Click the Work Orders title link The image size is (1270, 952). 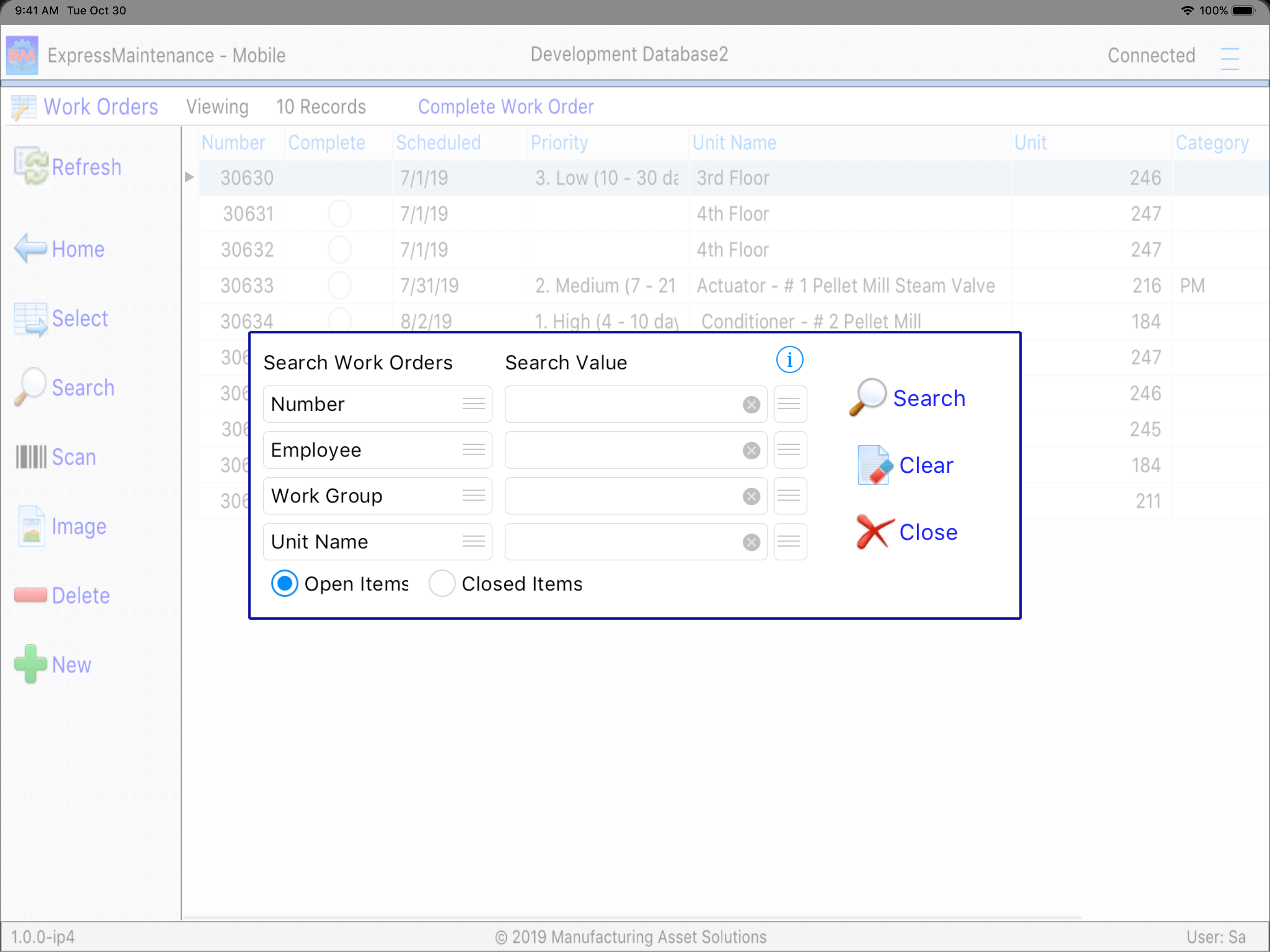coord(101,107)
